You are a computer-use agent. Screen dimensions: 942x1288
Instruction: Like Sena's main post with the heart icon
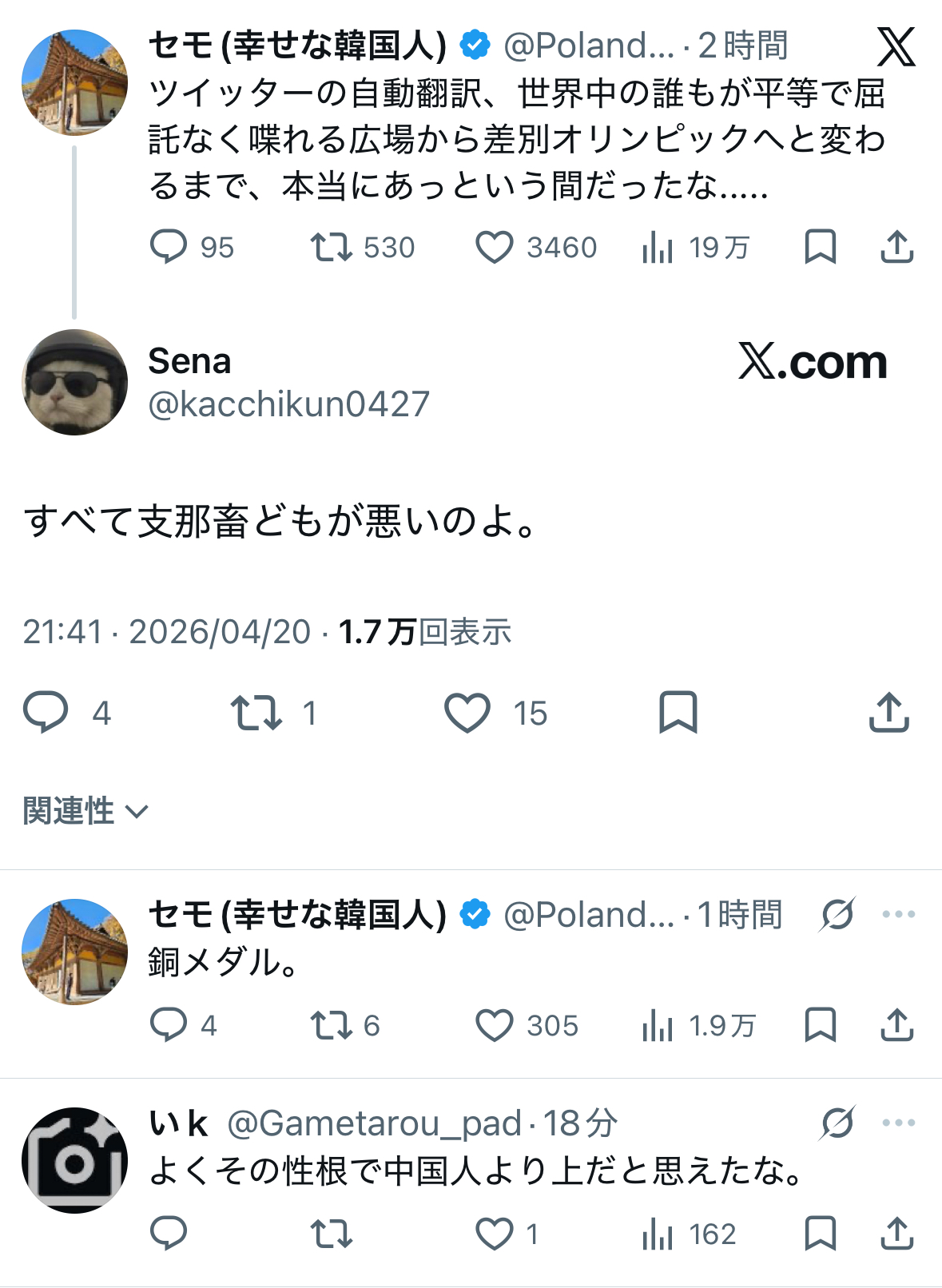[467, 713]
